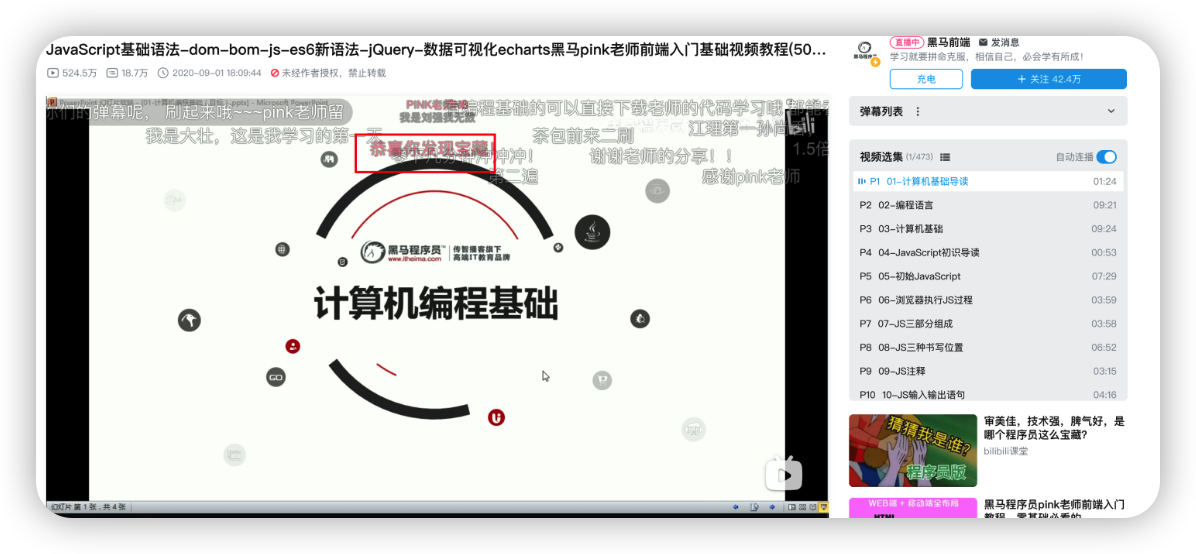Screen dimensions: 1196x554
Task: Select P7 07-JS三部分组成 episode
Action: tap(988, 324)
